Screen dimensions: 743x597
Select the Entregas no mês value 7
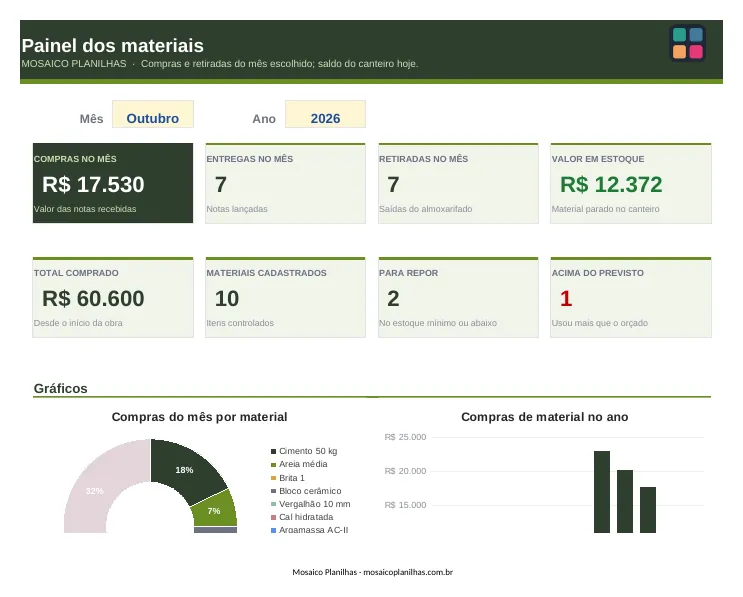[x=221, y=184]
